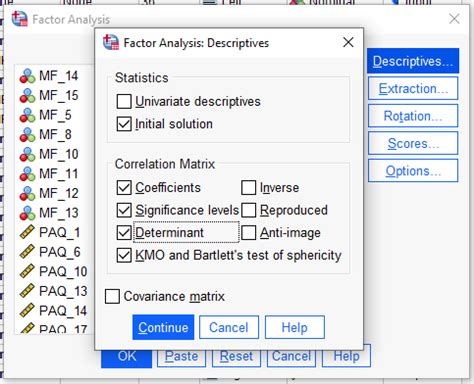Screen dimensions: 474x384
Task: Uncheck the Initial solution option
Action: 124,124
